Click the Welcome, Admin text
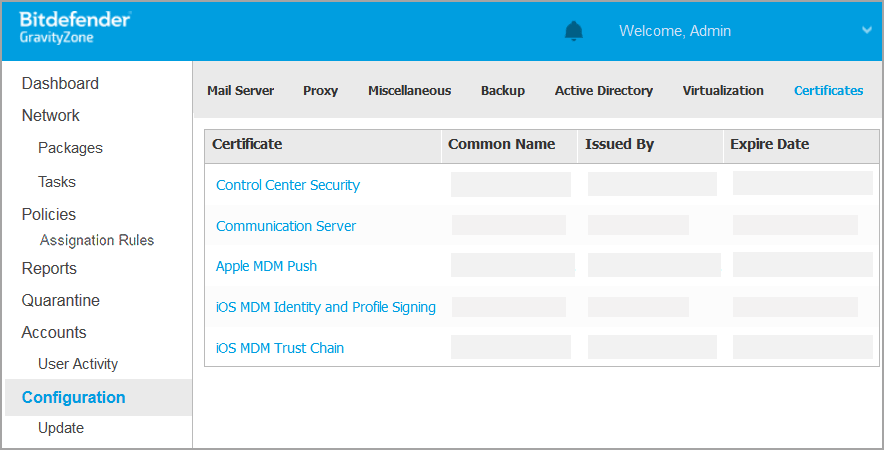 675,31
